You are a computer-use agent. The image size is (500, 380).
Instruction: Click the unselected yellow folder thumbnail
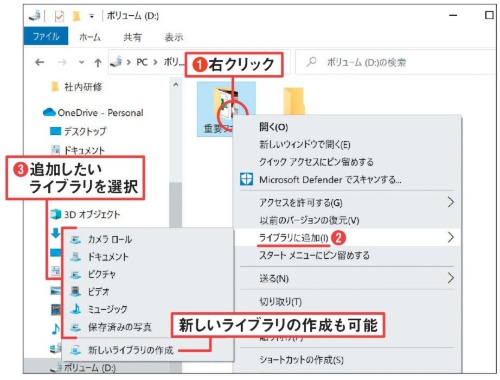294,100
